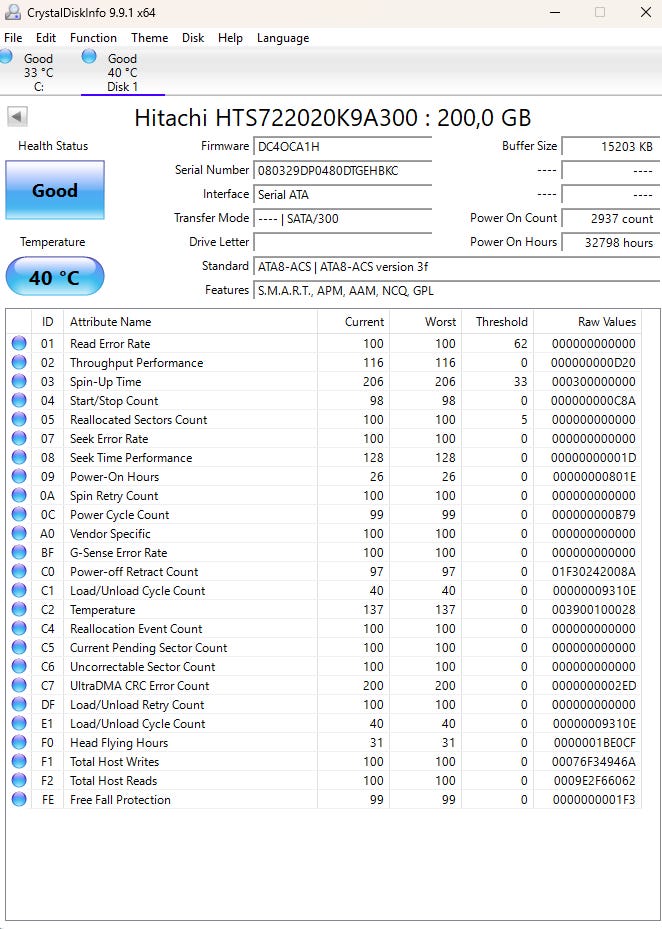Click status orb for Temperature attribute

(x=19, y=609)
